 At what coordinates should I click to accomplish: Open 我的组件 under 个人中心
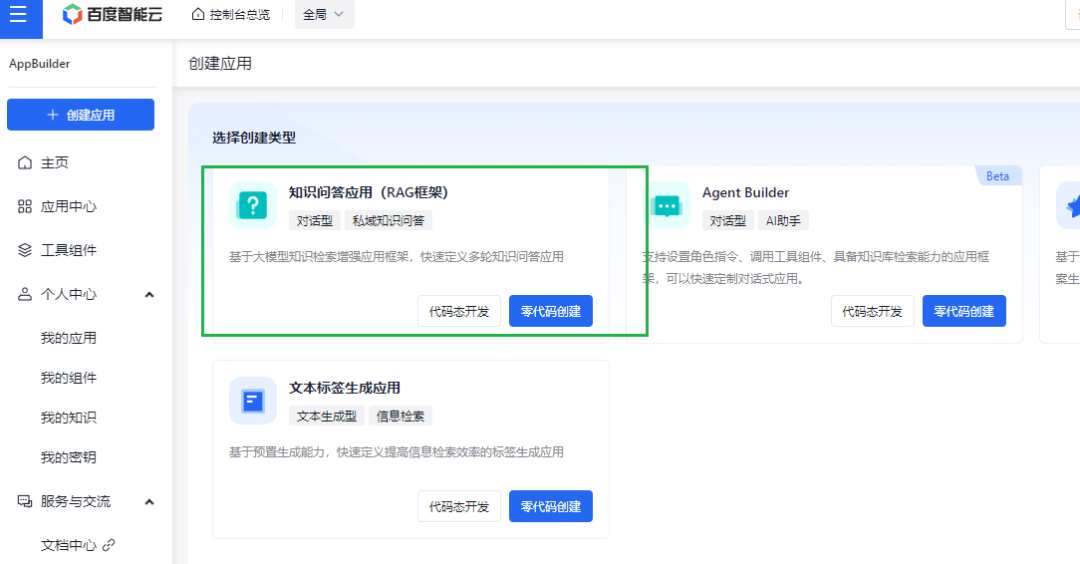click(68, 377)
